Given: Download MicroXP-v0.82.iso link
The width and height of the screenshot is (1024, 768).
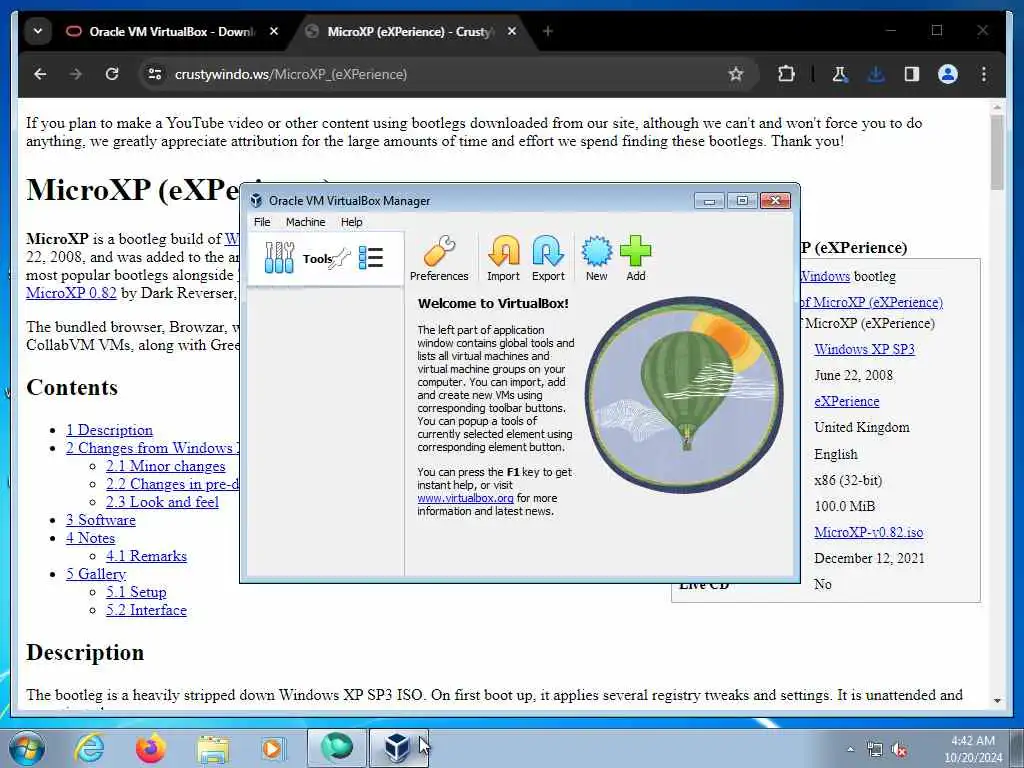Looking at the screenshot, I should coord(869,532).
